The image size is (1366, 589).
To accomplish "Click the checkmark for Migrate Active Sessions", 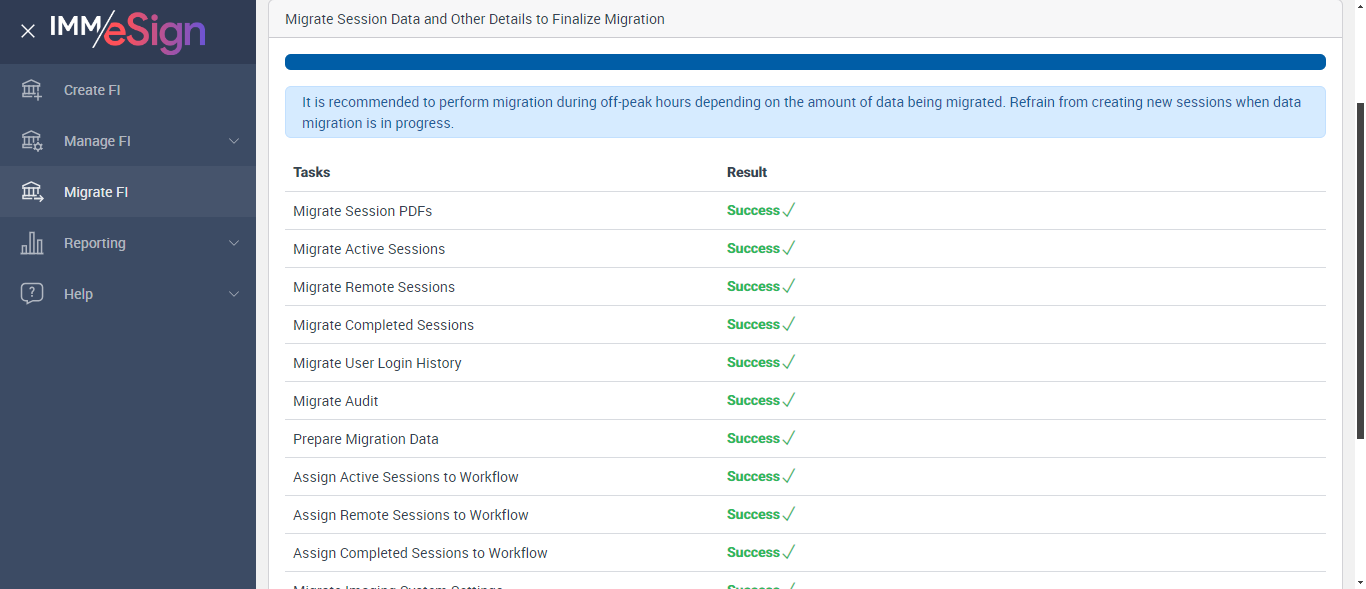I will point(789,248).
